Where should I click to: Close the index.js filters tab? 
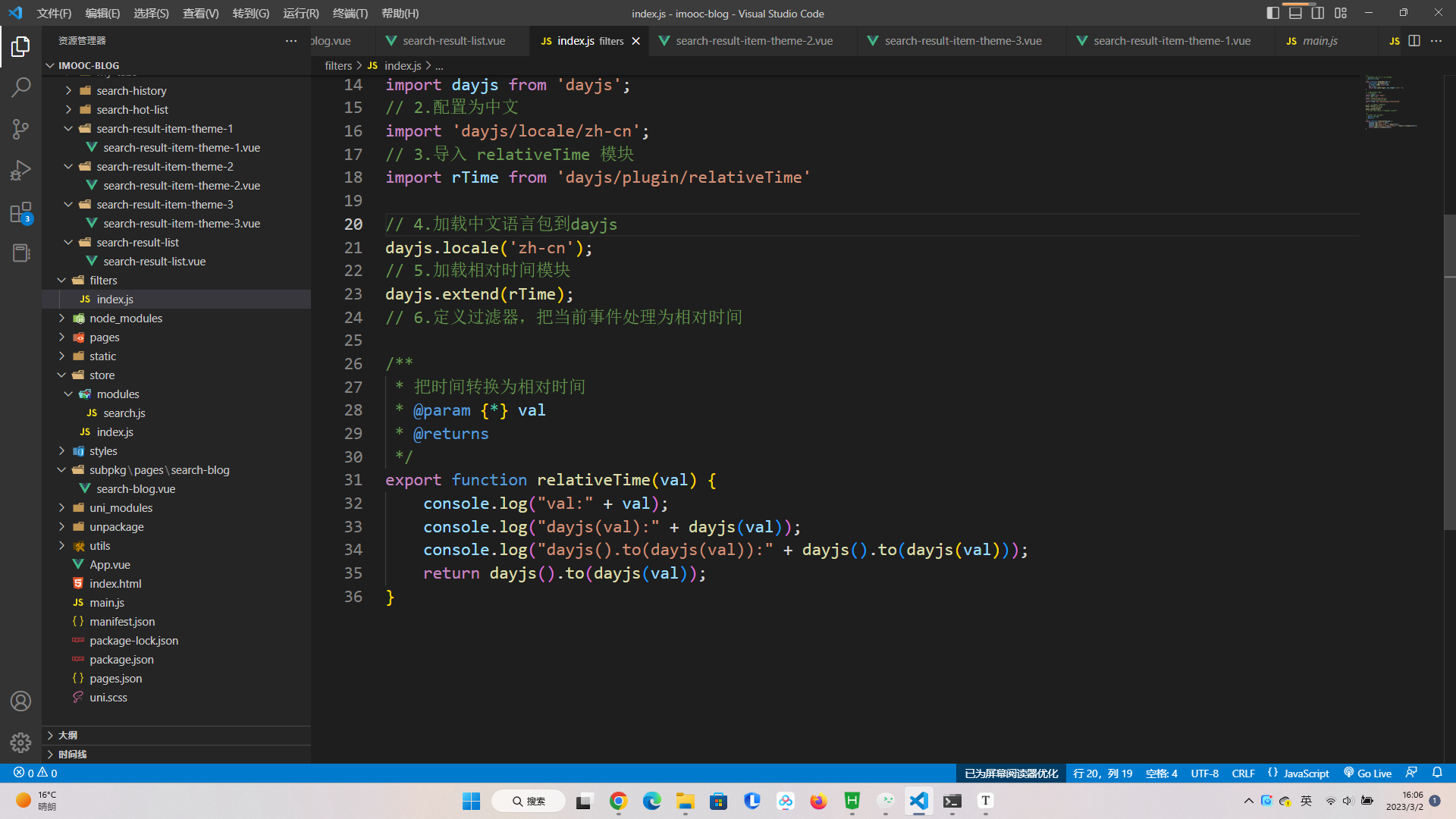(x=636, y=41)
